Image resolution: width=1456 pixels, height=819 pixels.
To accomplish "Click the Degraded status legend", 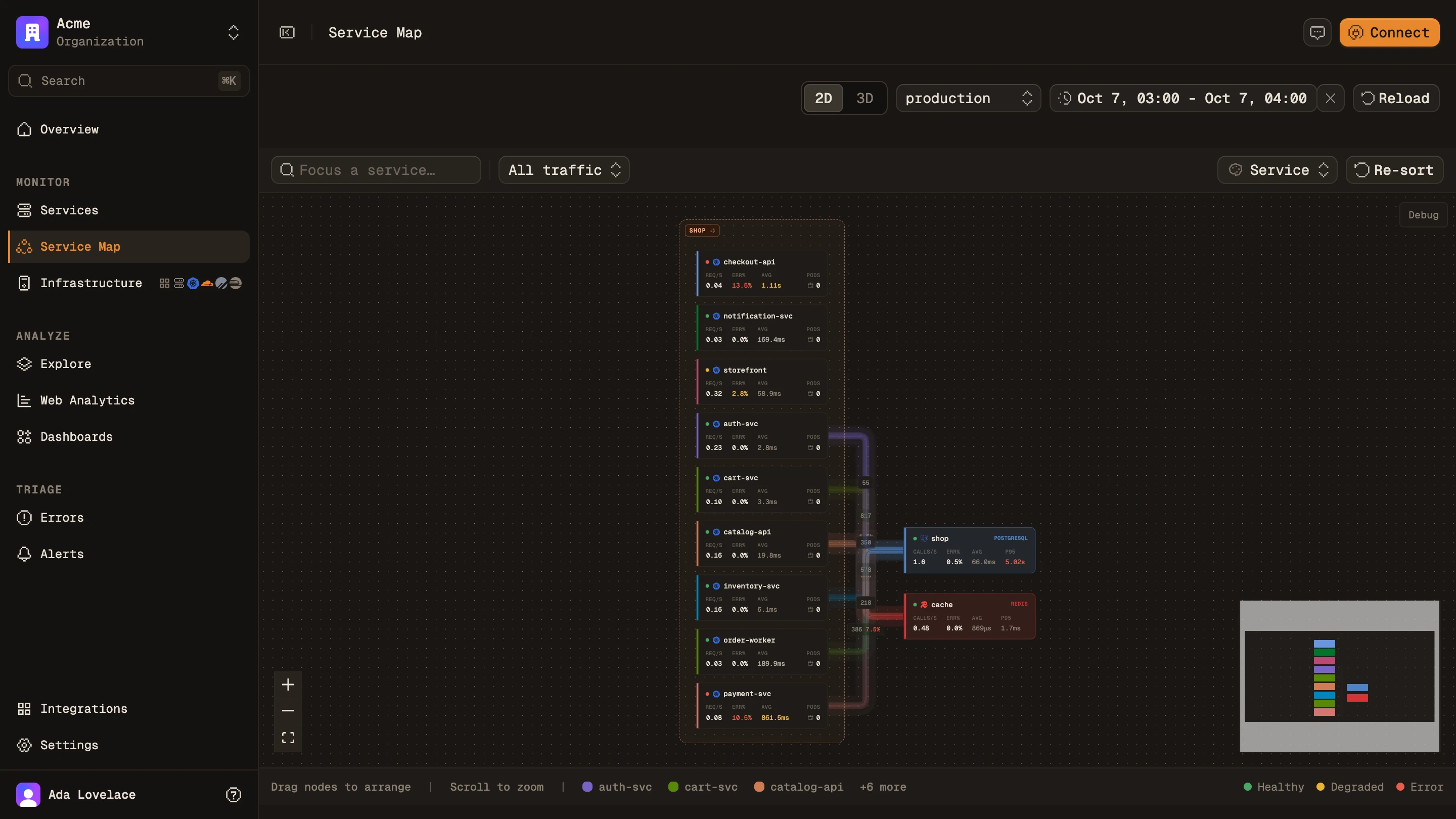I will (x=1350, y=787).
